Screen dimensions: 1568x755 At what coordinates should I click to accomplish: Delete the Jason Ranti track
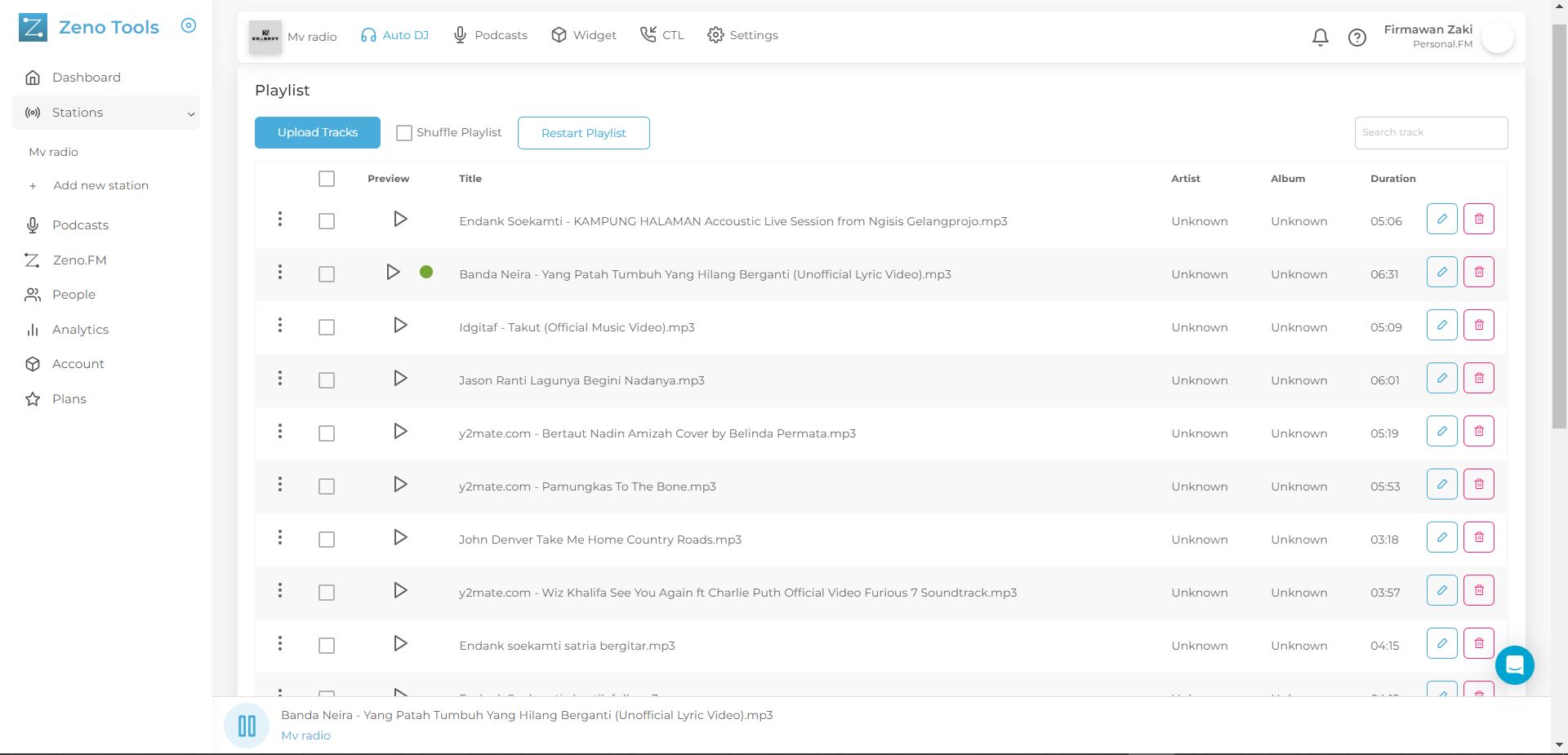(x=1479, y=378)
